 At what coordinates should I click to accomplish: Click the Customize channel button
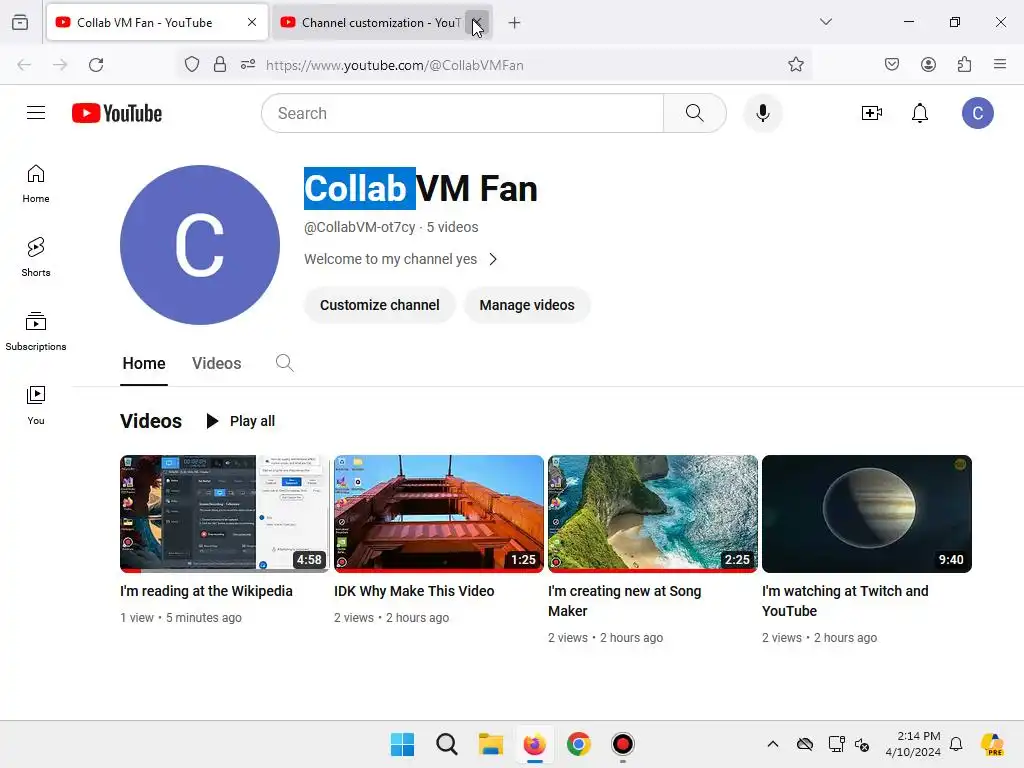coord(379,305)
